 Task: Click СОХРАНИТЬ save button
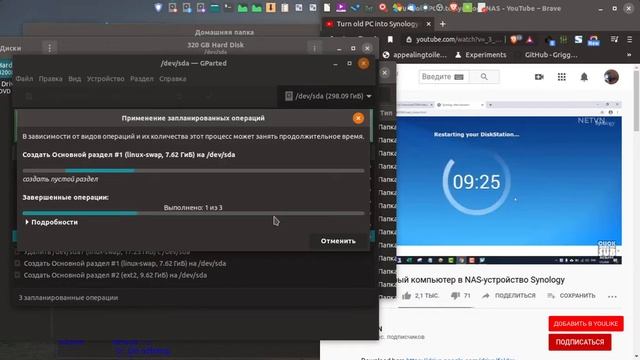point(571,296)
